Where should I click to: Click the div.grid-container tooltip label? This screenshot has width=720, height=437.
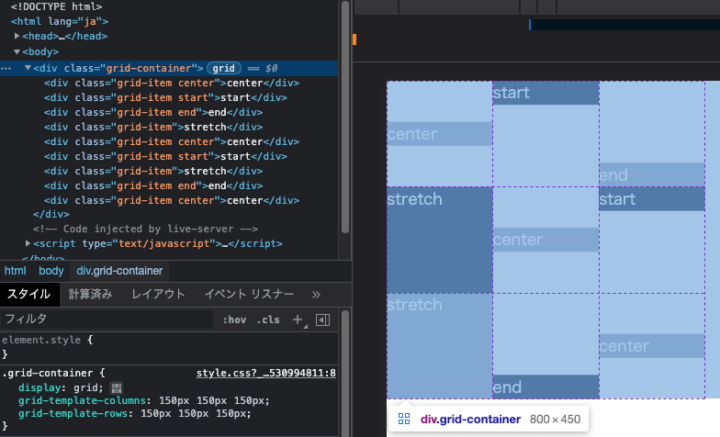pyautogui.click(x=470, y=419)
